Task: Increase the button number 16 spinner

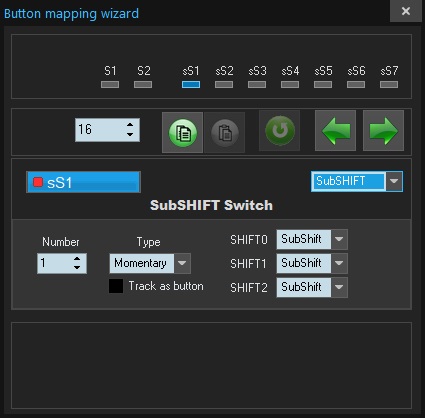Action: click(x=130, y=125)
